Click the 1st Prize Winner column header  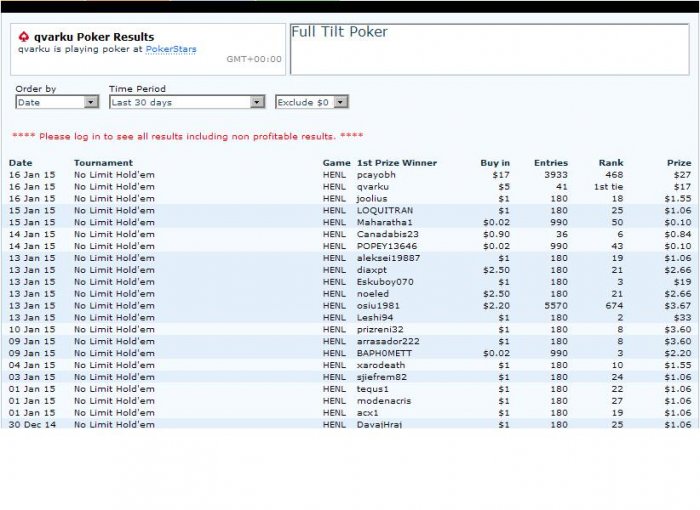[397, 163]
